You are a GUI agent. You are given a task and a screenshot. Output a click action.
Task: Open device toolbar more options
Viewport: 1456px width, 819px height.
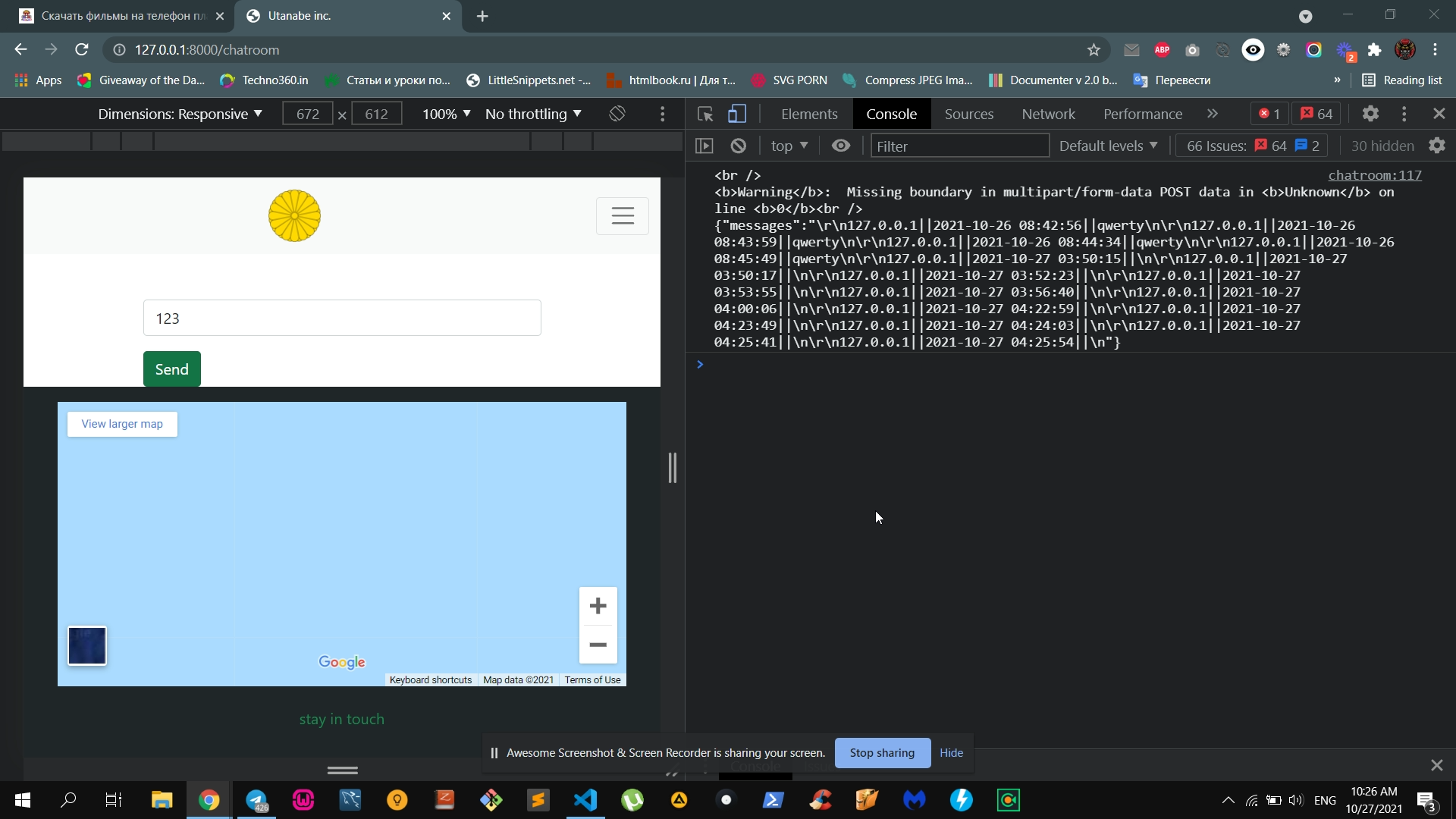(663, 114)
